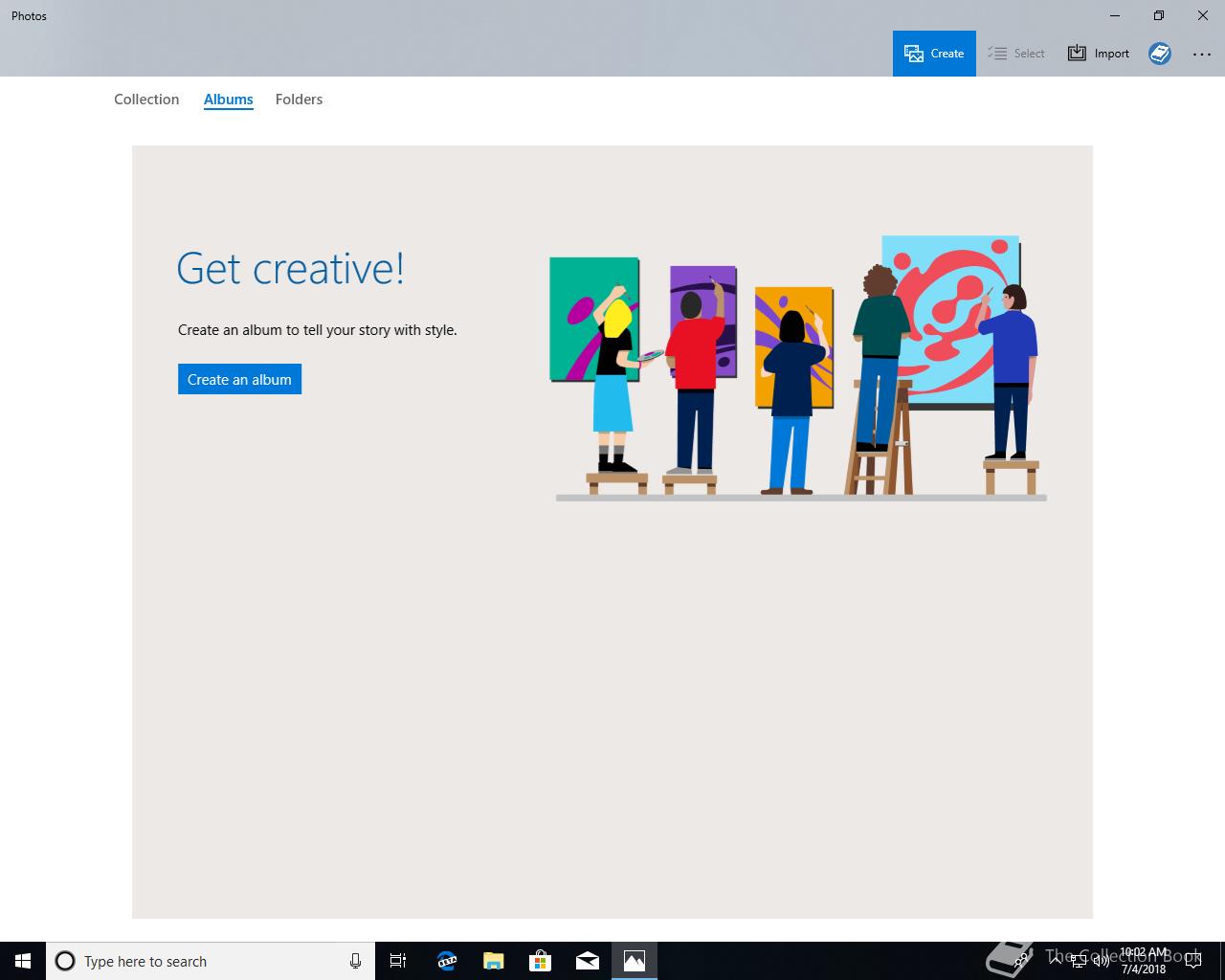This screenshot has width=1225, height=980.
Task: Show hidden system tray icons
Action: tap(1056, 960)
